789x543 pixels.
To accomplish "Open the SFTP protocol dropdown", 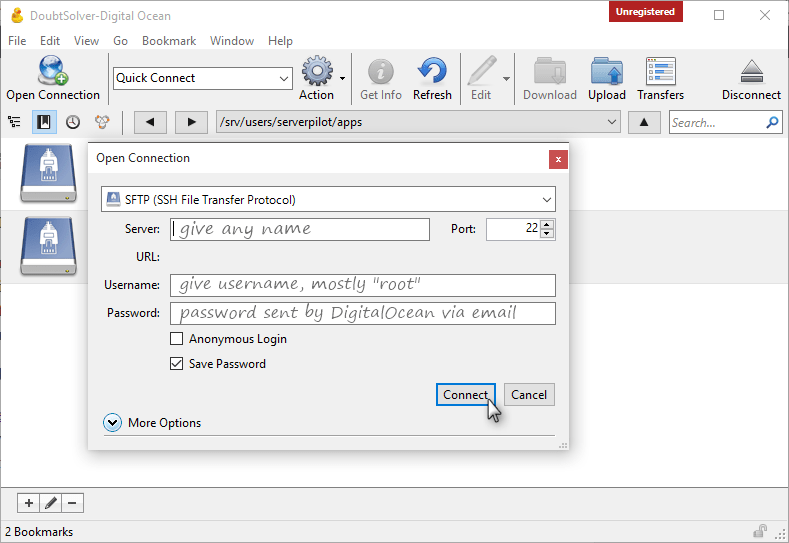I will coord(546,200).
